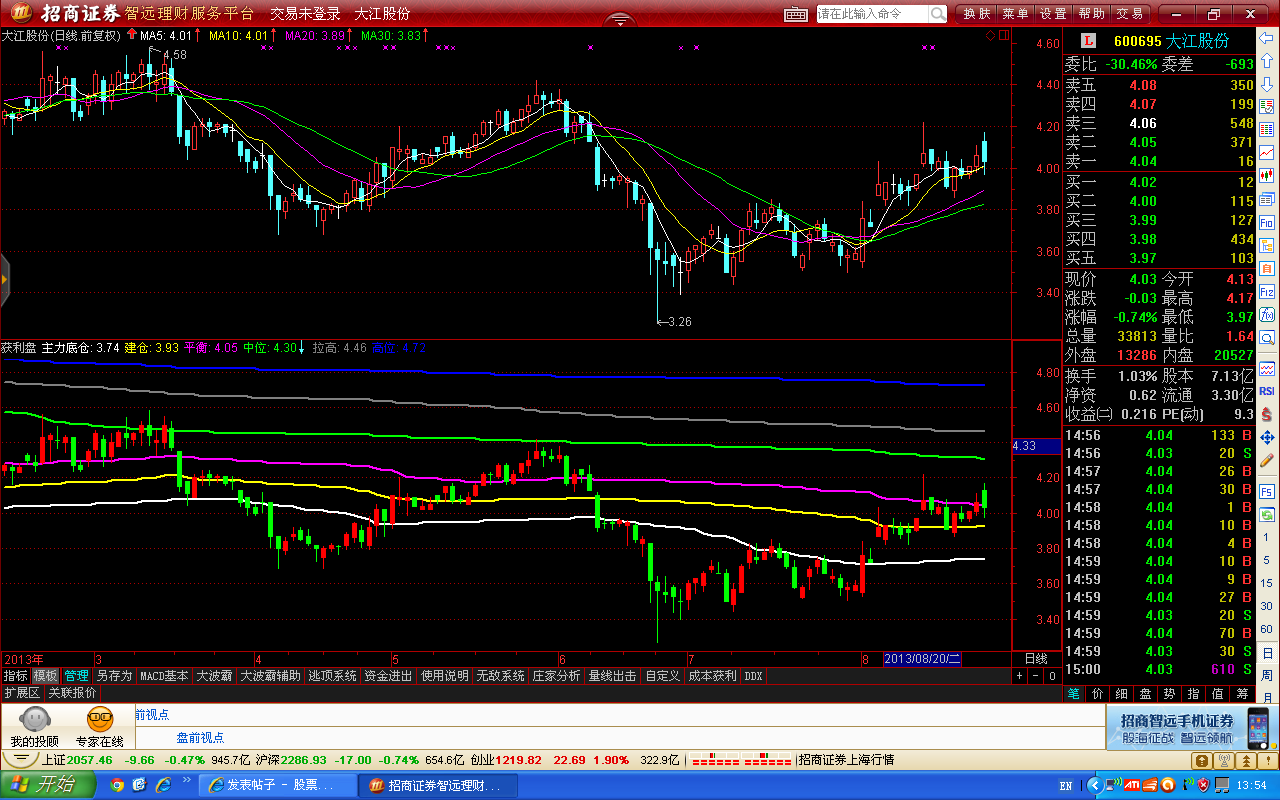The width and height of the screenshot is (1280, 800).
Task: Click the down arrow next-stock icon
Action: point(1266,83)
